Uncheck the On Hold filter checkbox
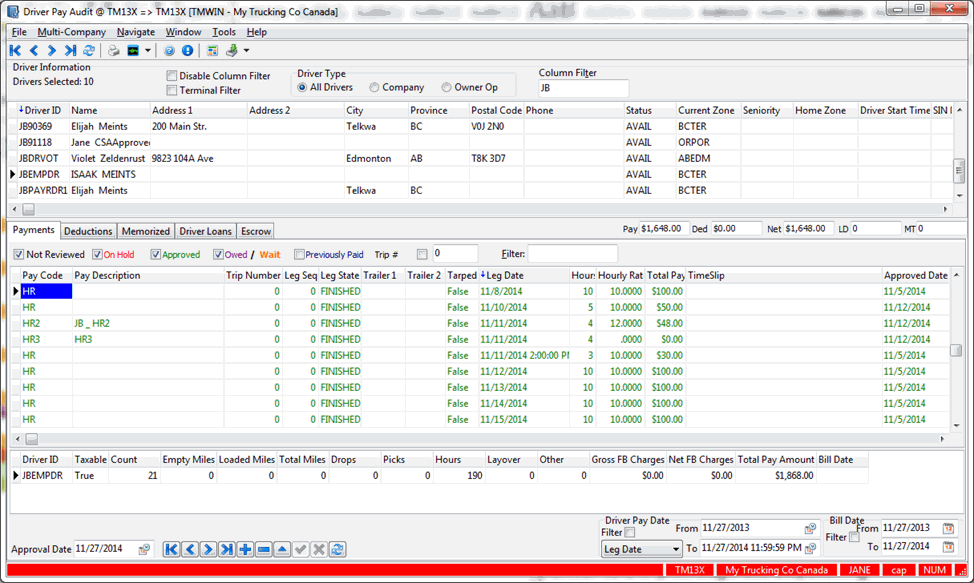Image resolution: width=974 pixels, height=583 pixels. tap(97, 255)
